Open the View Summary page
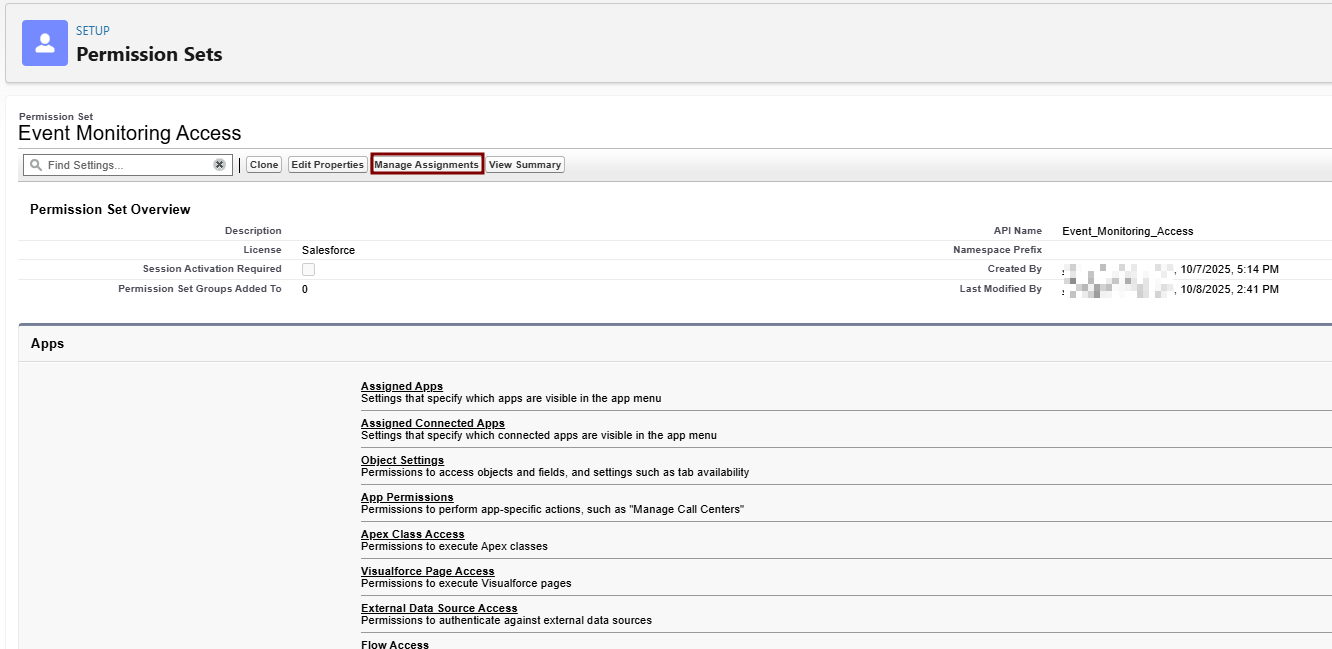This screenshot has height=649, width=1332. click(x=524, y=165)
